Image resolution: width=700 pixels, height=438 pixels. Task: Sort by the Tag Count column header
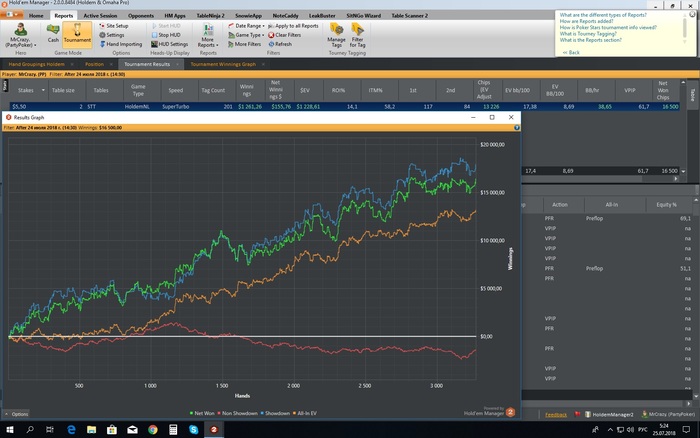[213, 90]
